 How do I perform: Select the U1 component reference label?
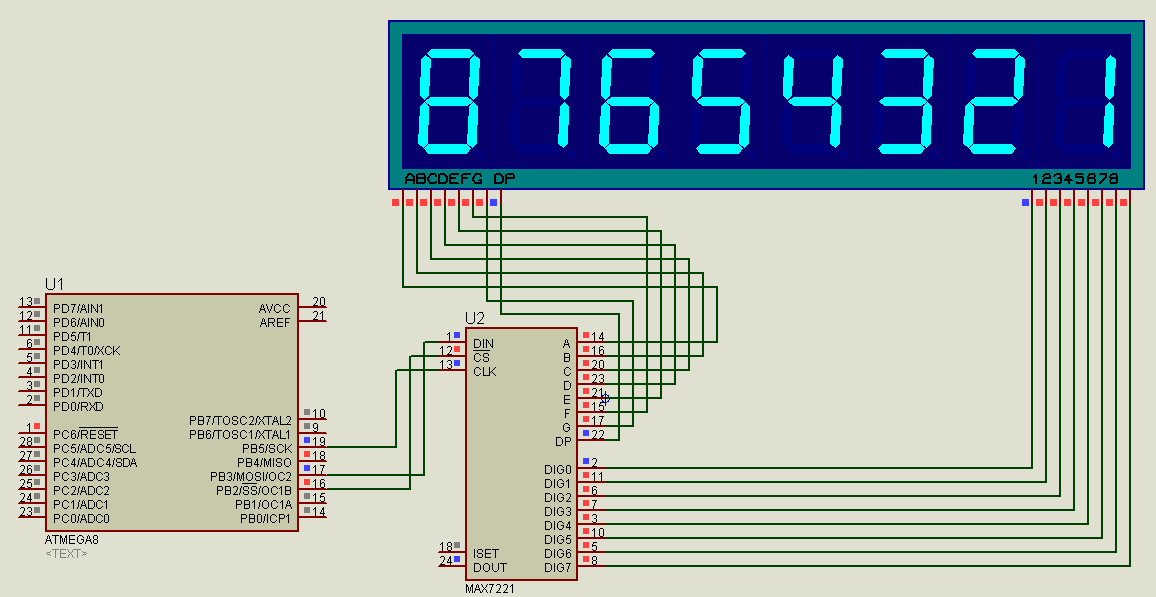click(55, 284)
